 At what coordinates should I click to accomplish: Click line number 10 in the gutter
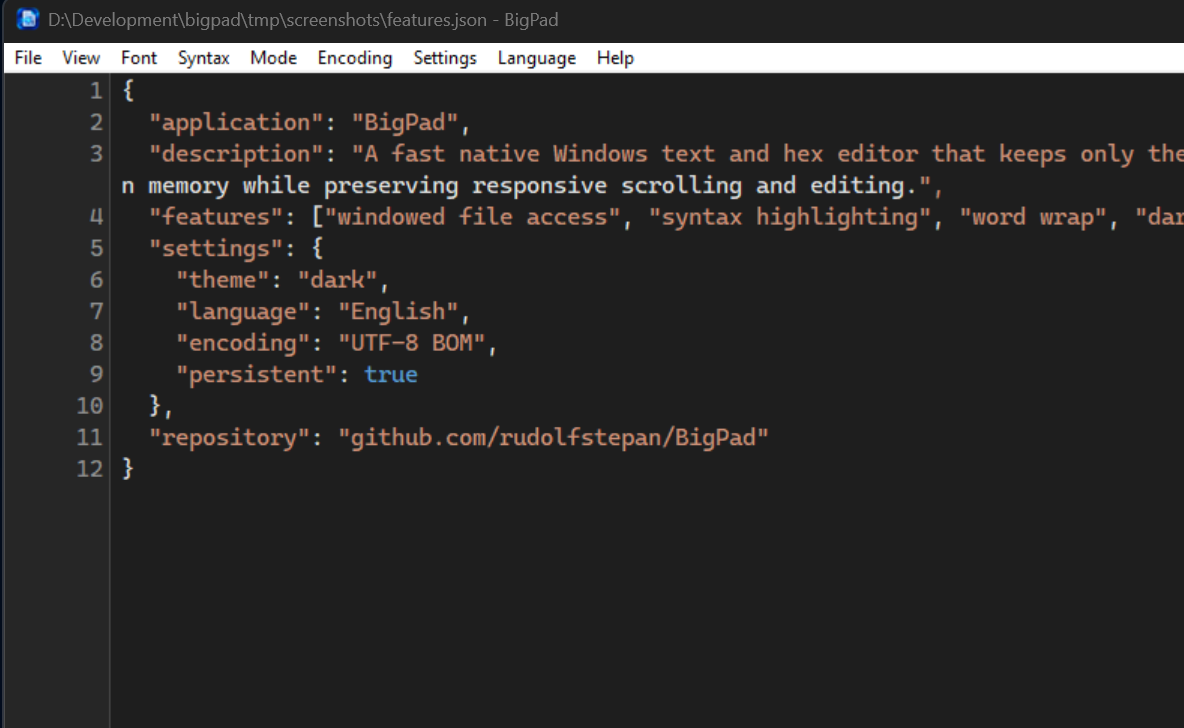click(89, 406)
